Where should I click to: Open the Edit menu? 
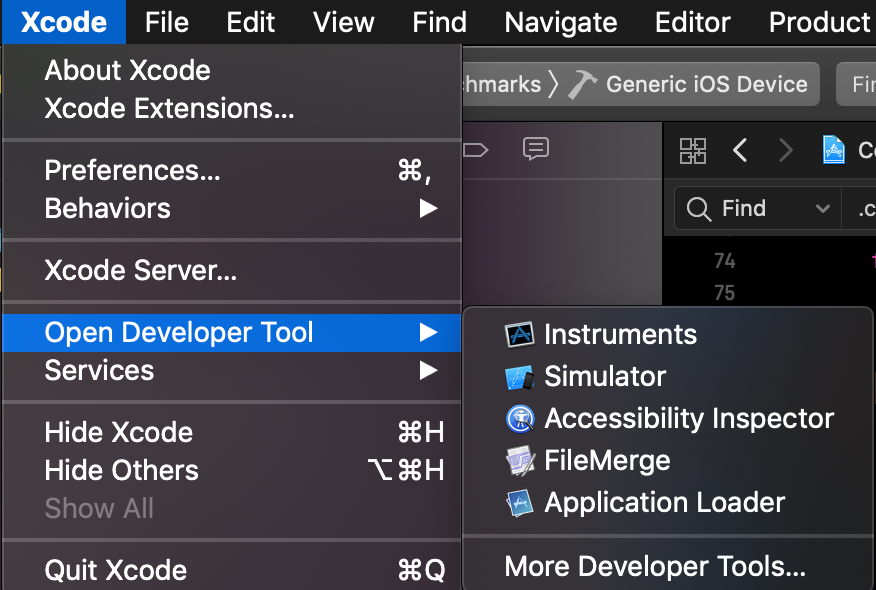250,22
